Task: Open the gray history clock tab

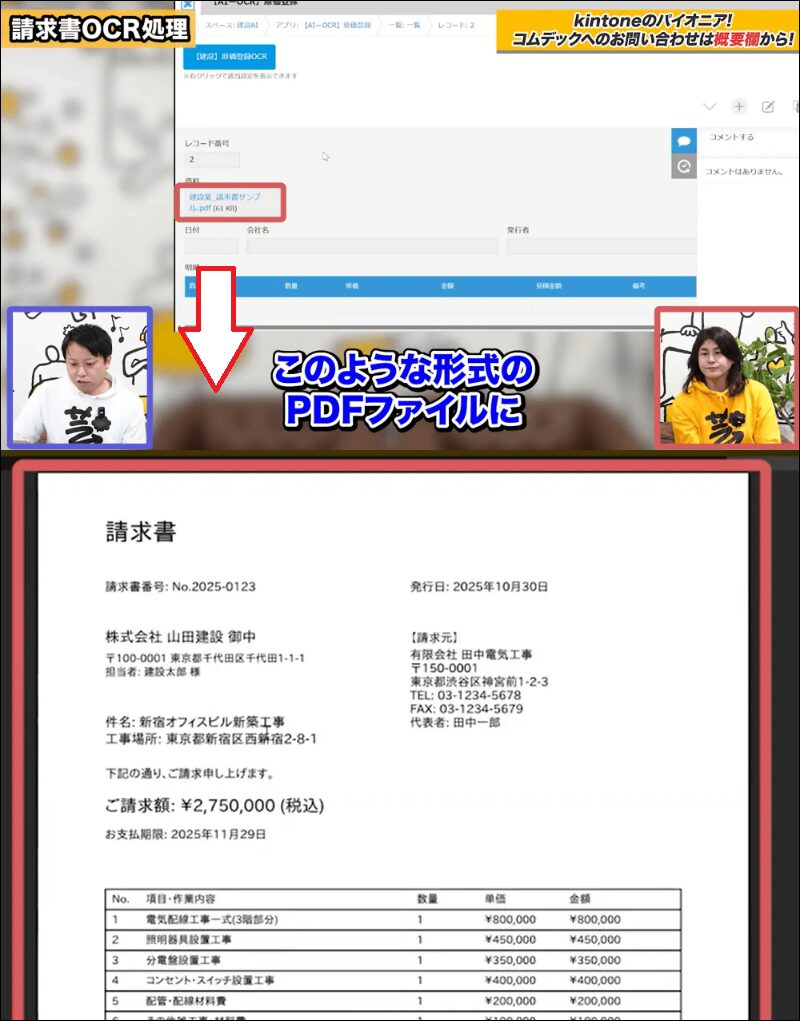Action: (x=684, y=167)
